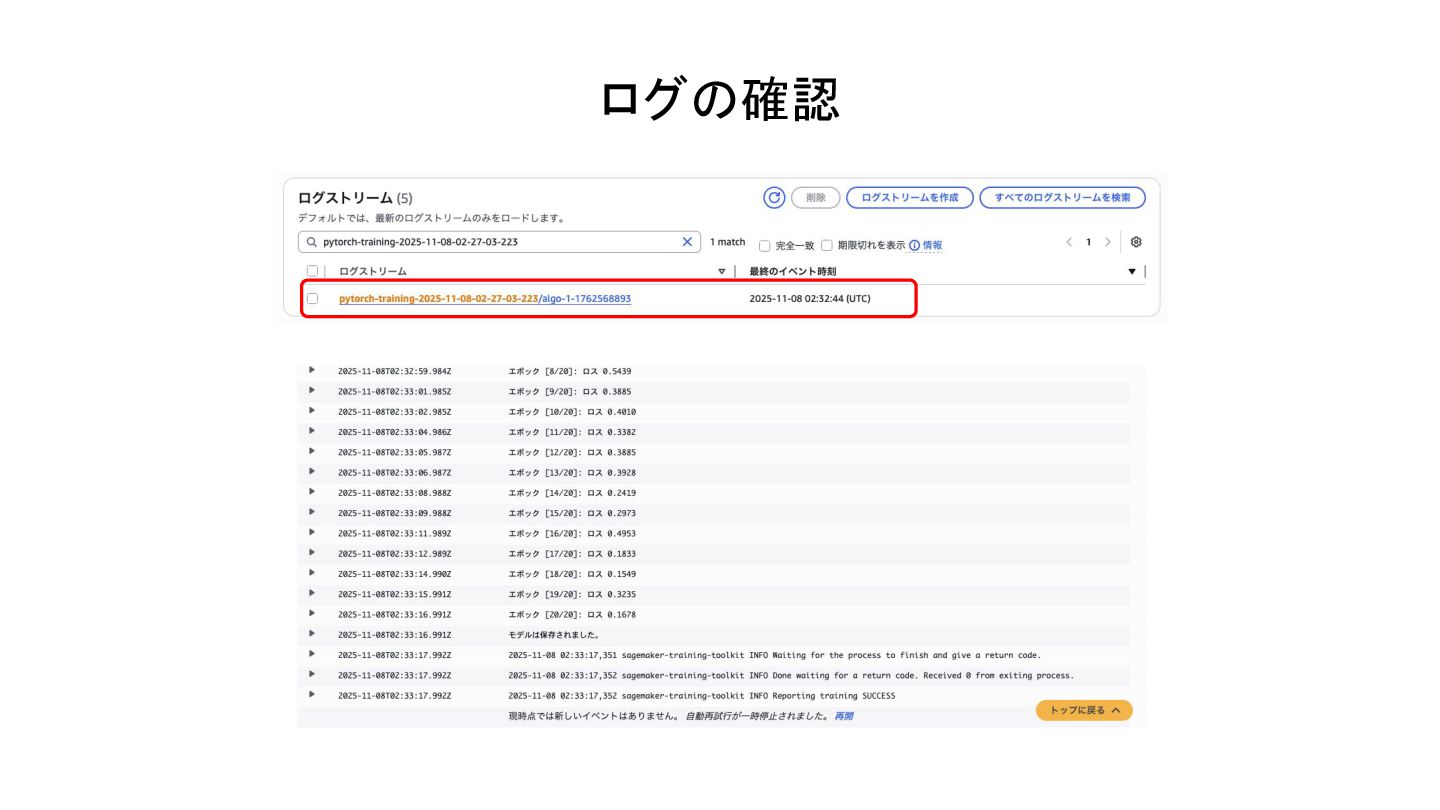1440x810 pixels.
Task: Click the message 'ロス 0.1833' for epoch 17
Action: [x=611, y=553]
